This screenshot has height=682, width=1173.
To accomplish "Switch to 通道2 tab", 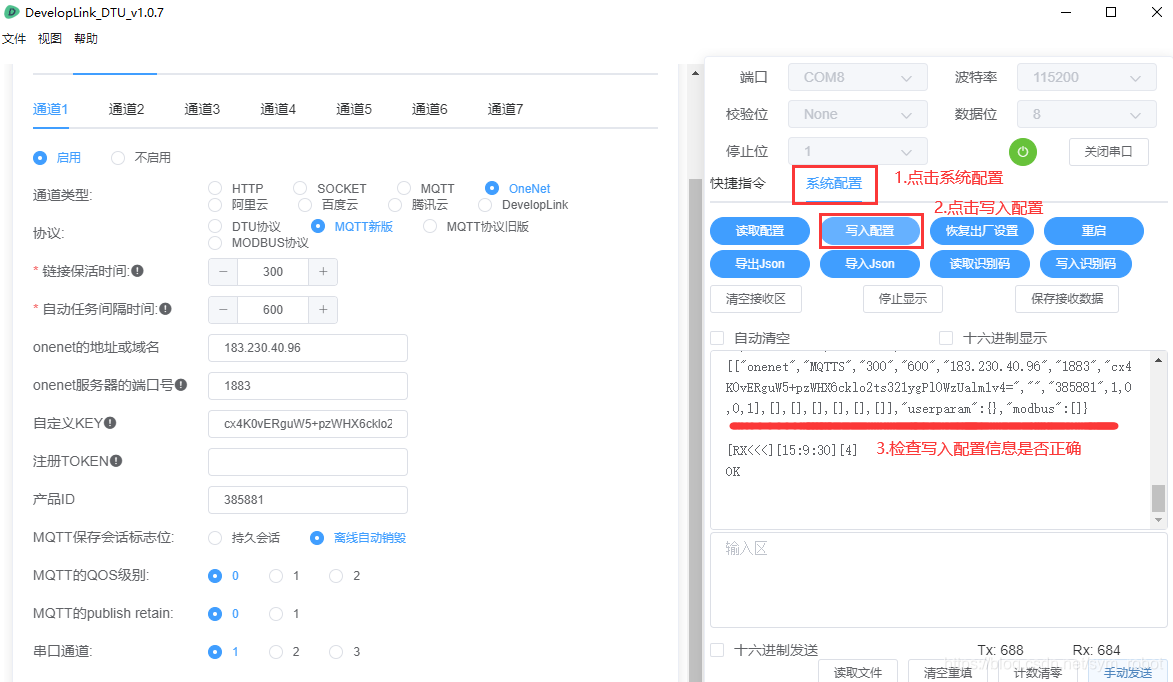I will tap(126, 109).
